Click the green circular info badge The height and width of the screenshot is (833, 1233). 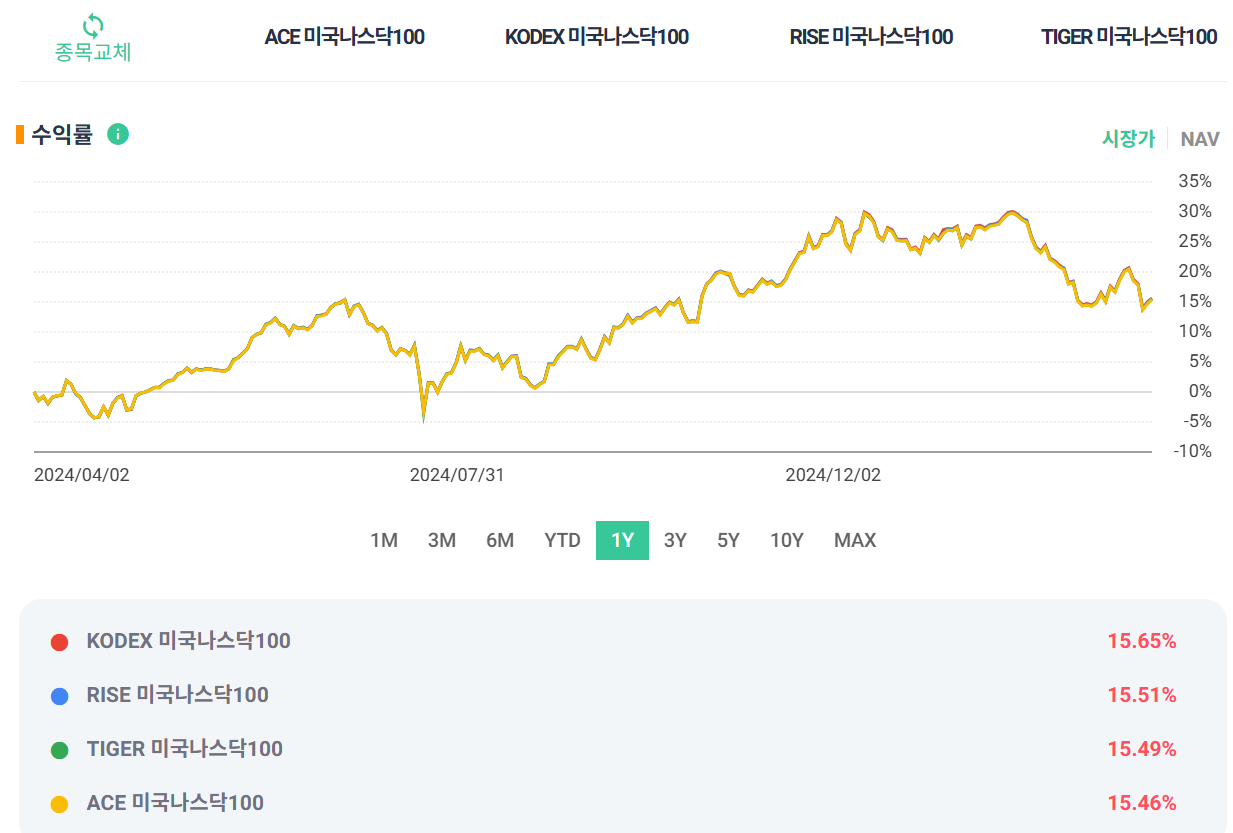(118, 135)
